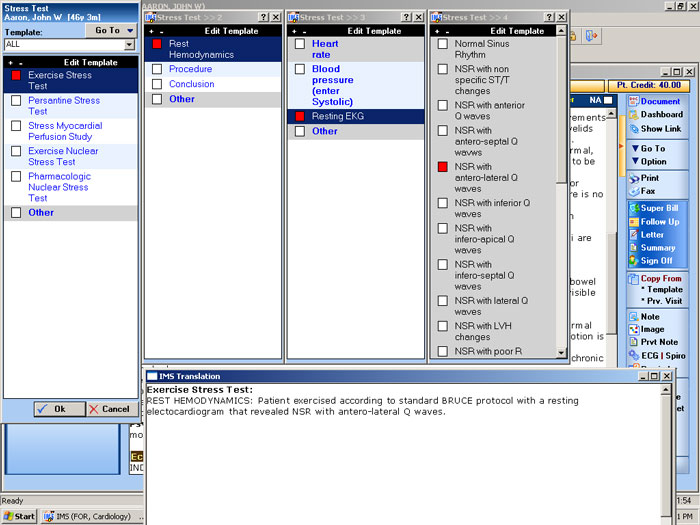Click the Pt. Credit: 40.00 button
Image resolution: width=700 pixels, height=525 pixels.
649,85
